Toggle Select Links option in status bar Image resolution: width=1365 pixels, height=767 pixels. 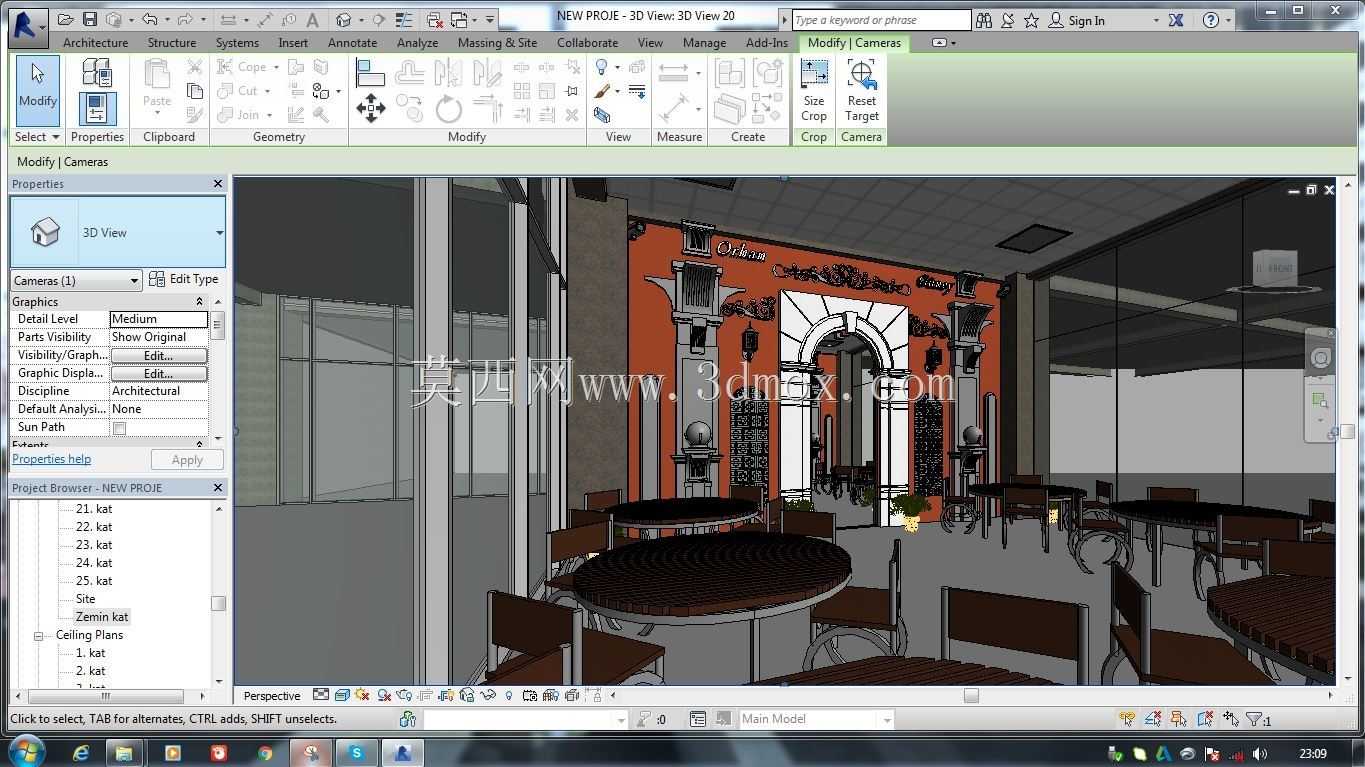[x=1128, y=719]
